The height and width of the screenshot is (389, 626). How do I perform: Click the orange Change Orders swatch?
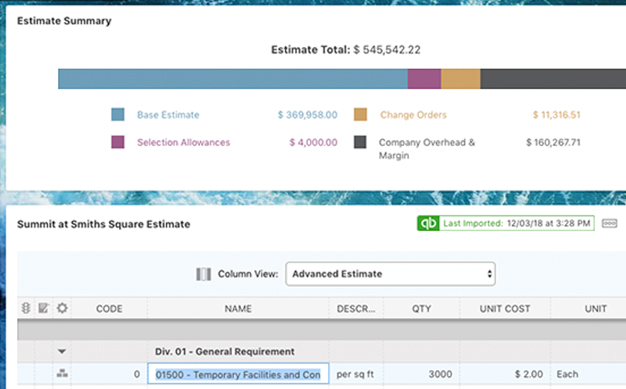click(x=361, y=115)
